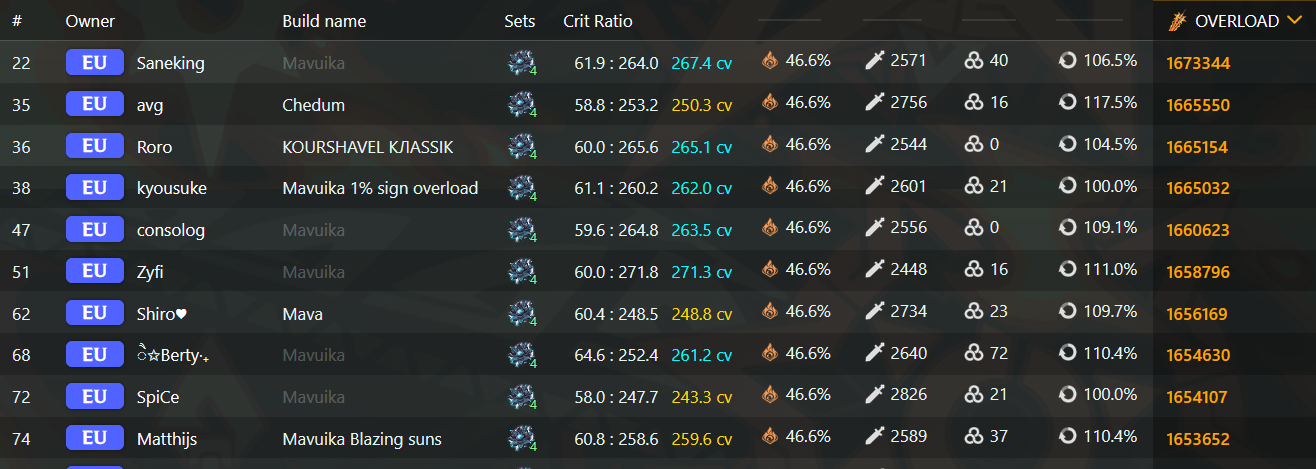Click the ATK sword icon in SpiCe's row
The image size is (1316, 469).
click(x=875, y=395)
